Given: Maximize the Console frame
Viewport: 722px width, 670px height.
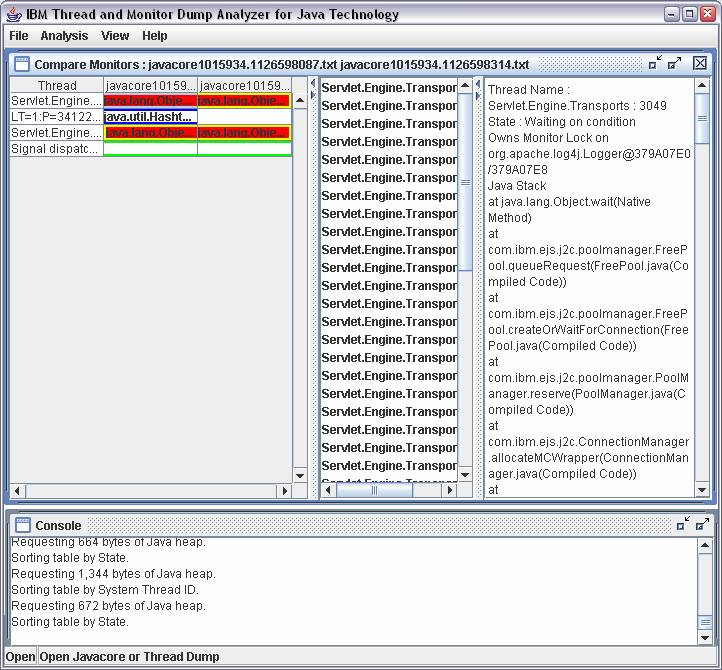Looking at the screenshot, I should pos(703,524).
